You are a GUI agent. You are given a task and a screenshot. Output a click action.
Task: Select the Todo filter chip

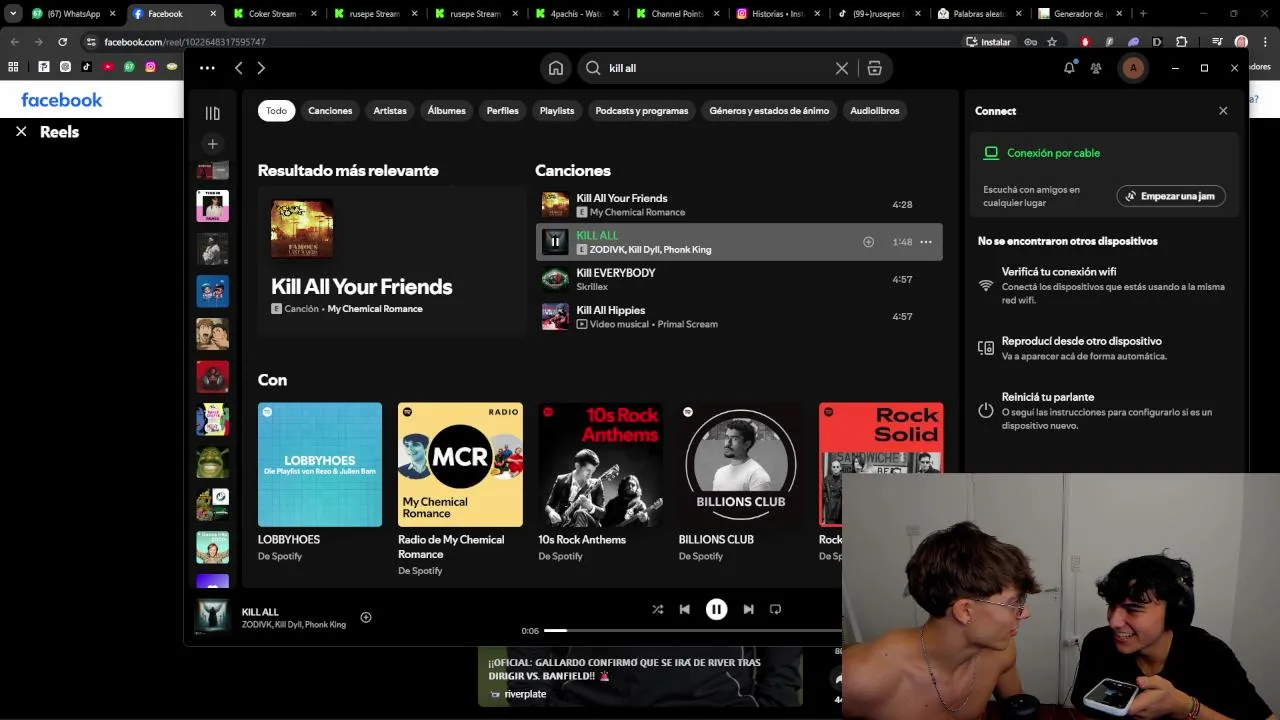276,111
